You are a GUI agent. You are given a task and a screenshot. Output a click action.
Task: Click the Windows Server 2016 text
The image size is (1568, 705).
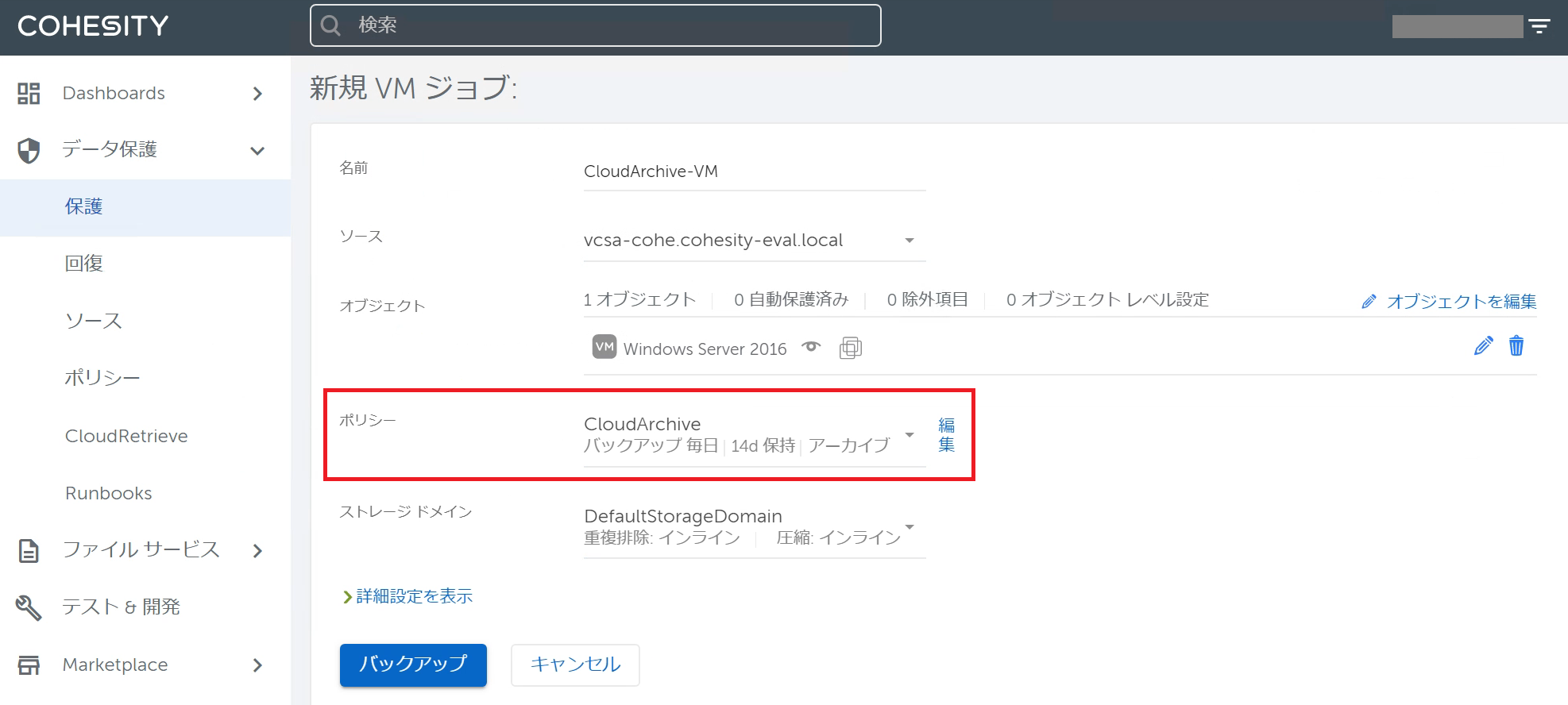tap(705, 349)
